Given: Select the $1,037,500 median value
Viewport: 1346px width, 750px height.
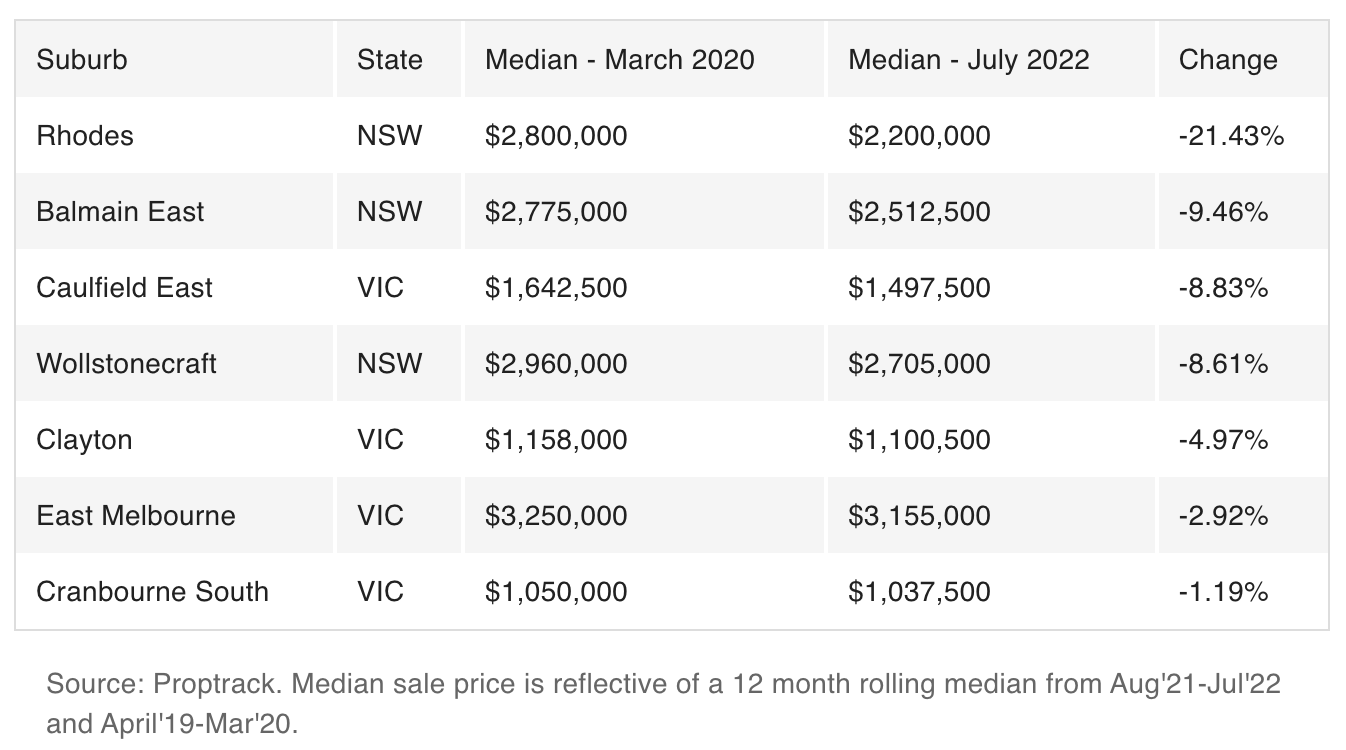Looking at the screenshot, I should coord(919,592).
